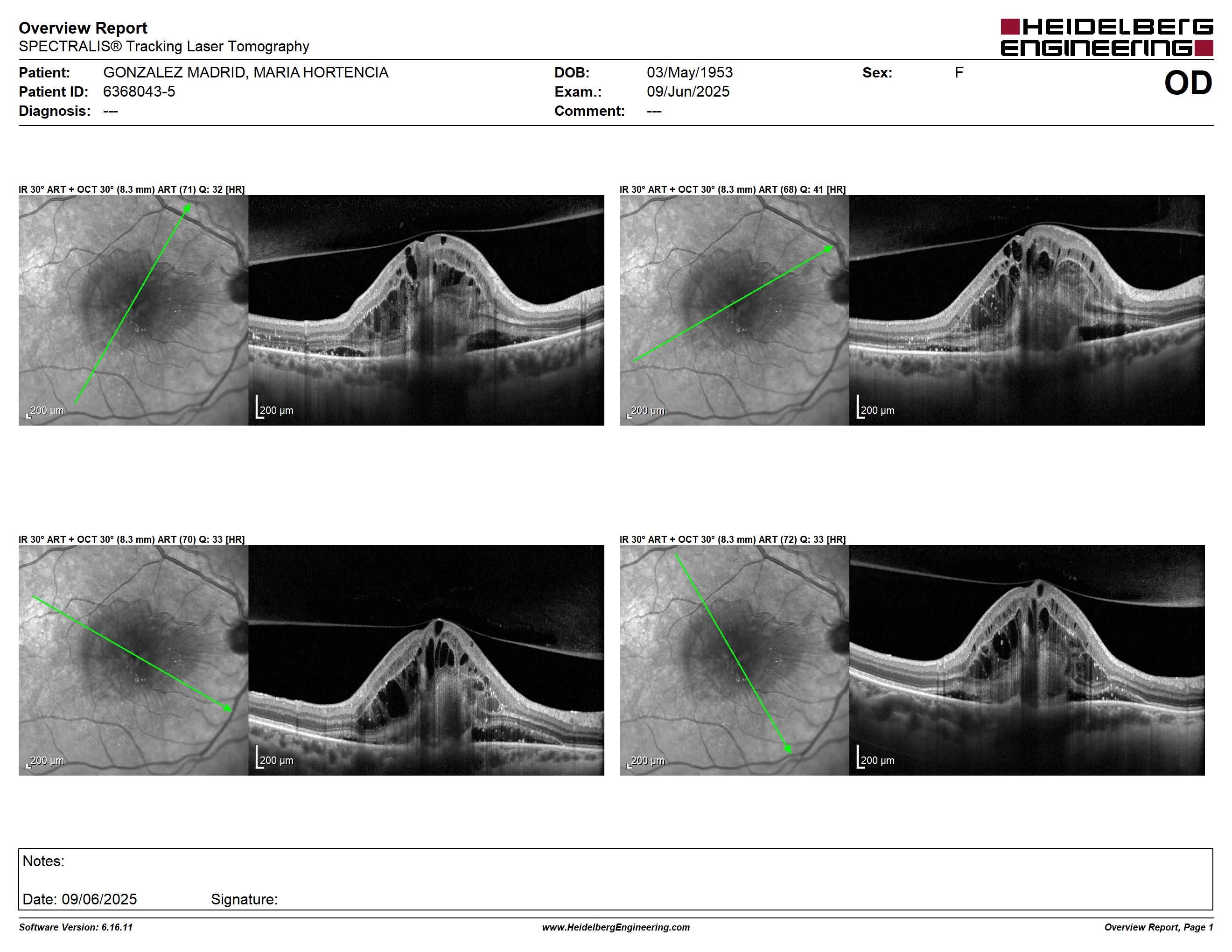
Task: Click the Overview Report title
Action: 83,28
